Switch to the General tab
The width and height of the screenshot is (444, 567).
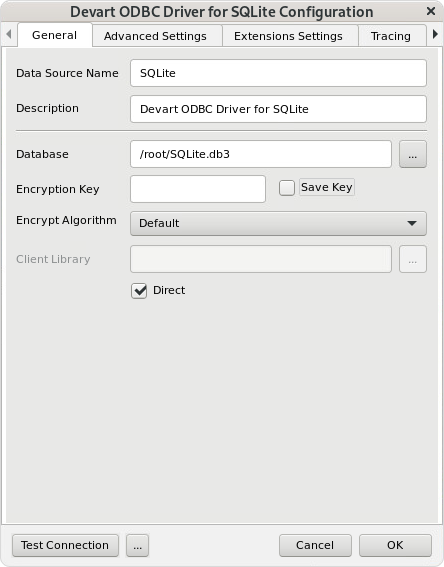[x=55, y=35]
